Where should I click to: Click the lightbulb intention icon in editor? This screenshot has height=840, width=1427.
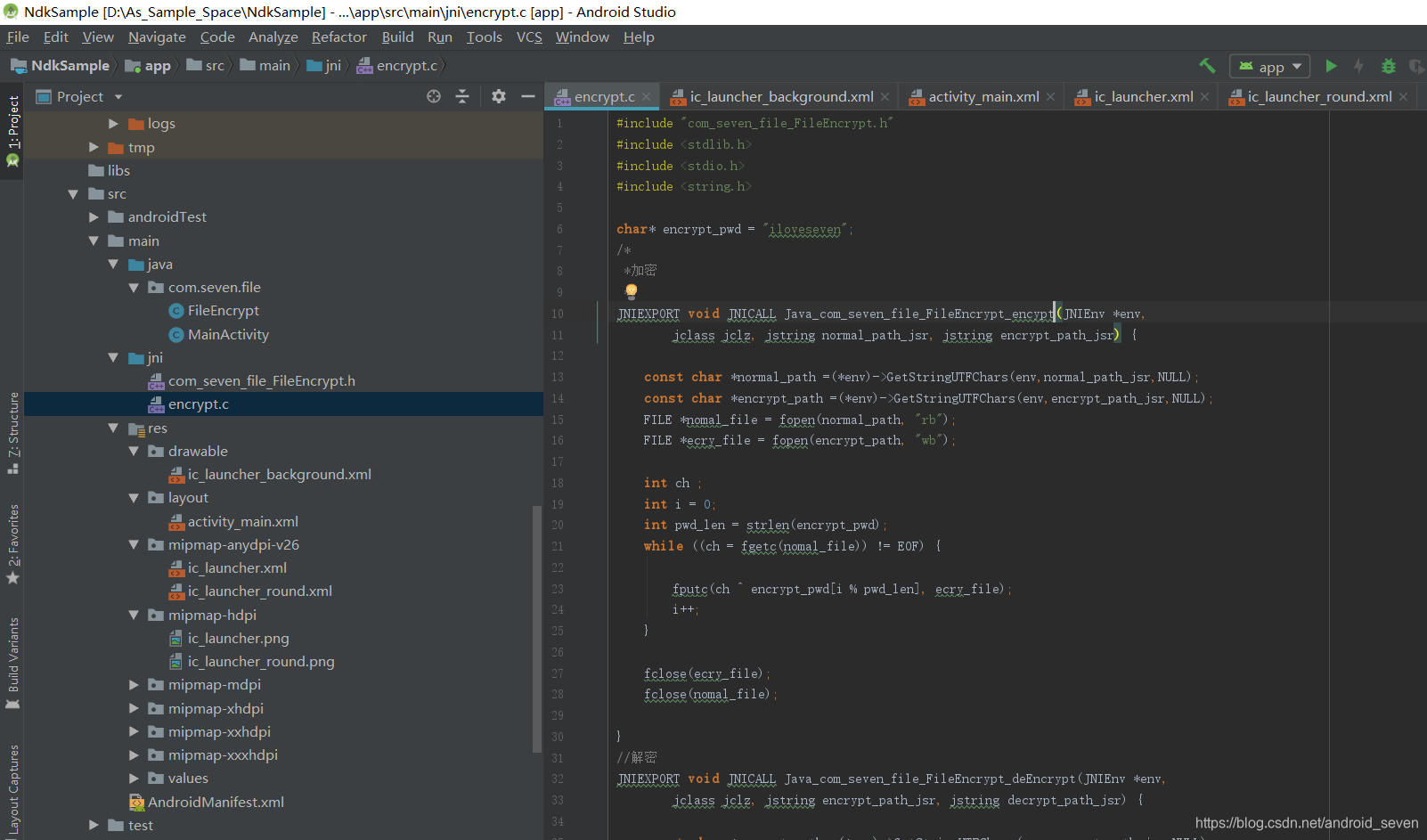pyautogui.click(x=632, y=291)
